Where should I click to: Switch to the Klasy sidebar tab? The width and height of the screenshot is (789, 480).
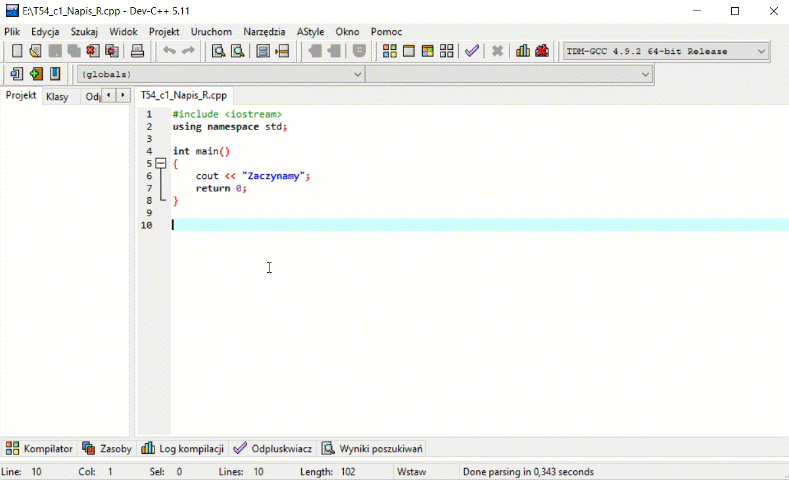(57, 96)
